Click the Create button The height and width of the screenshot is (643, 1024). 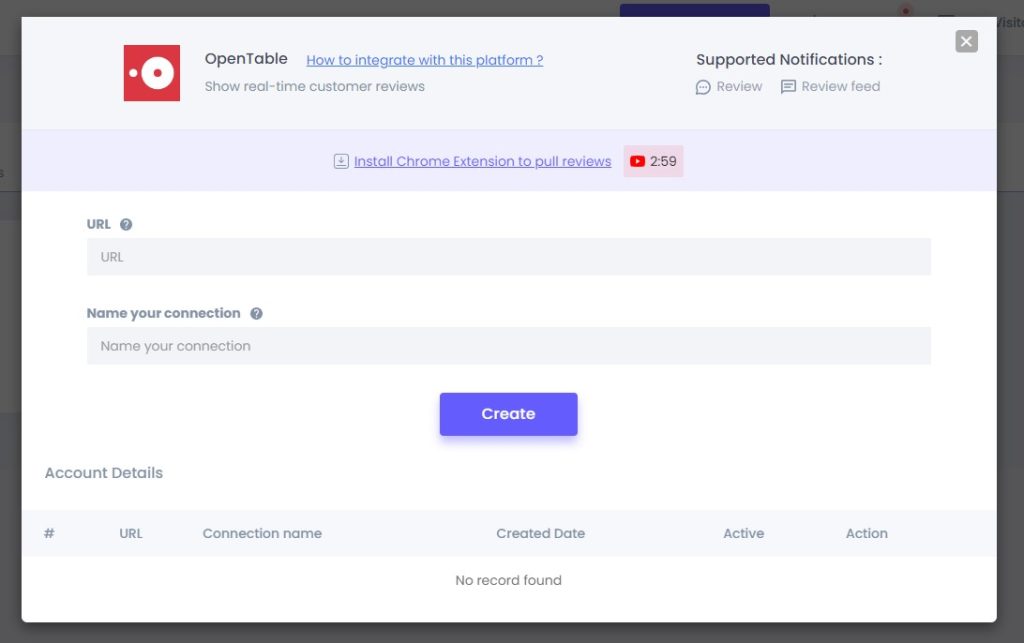tap(508, 414)
